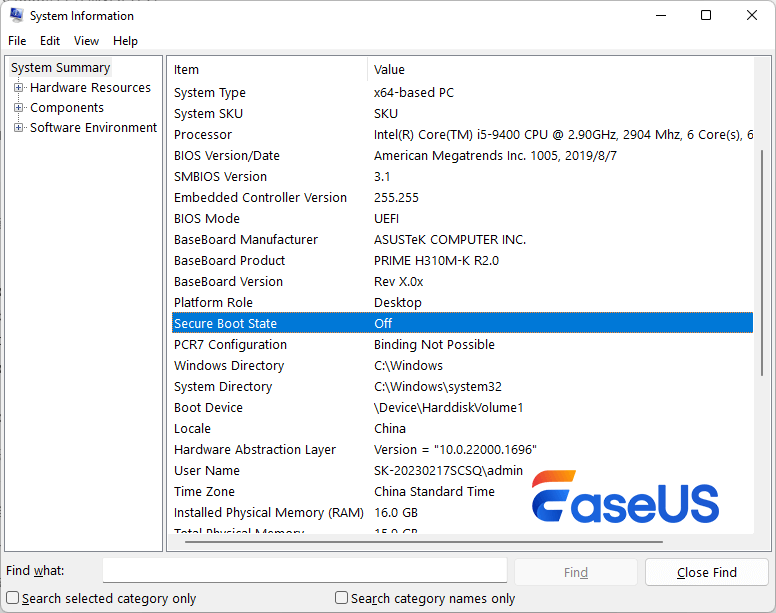Image resolution: width=776 pixels, height=613 pixels.
Task: Select the Embedded Controller Version row
Action: click(462, 197)
